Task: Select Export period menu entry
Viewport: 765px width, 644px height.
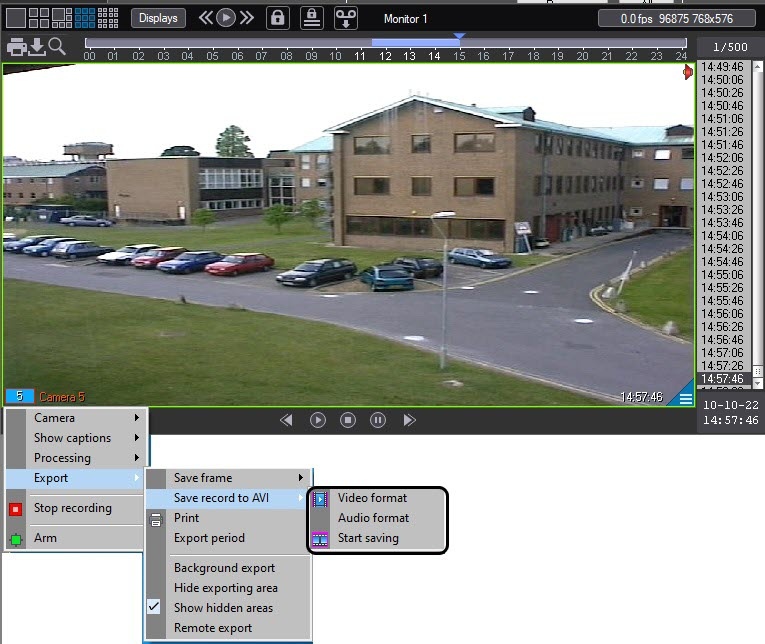Action: coord(209,538)
